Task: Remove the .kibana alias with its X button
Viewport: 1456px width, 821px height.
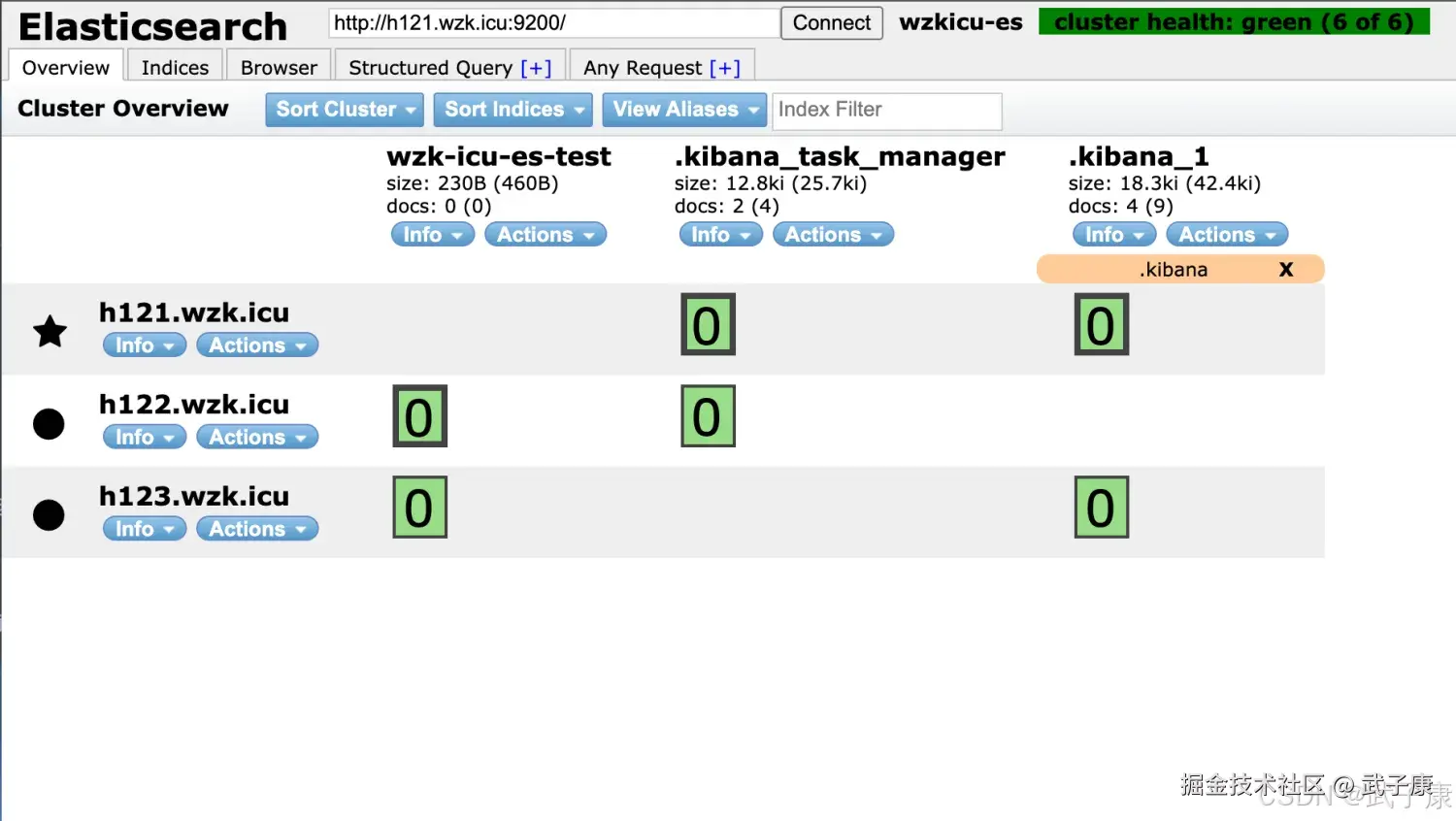Action: click(x=1285, y=269)
